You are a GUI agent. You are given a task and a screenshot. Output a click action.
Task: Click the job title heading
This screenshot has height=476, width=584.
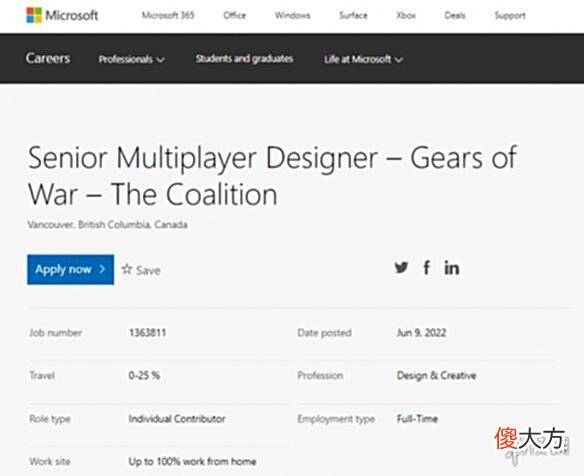(x=272, y=176)
